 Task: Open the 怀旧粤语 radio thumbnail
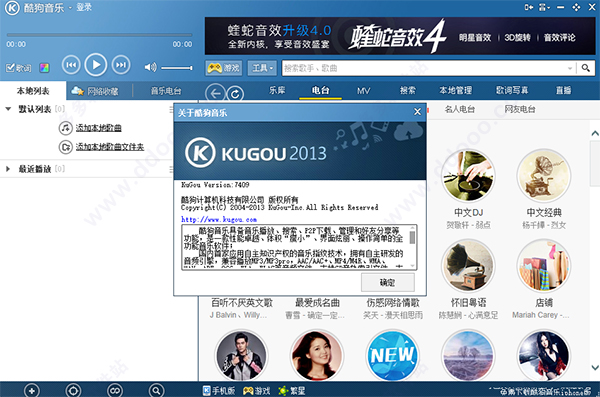coord(468,266)
